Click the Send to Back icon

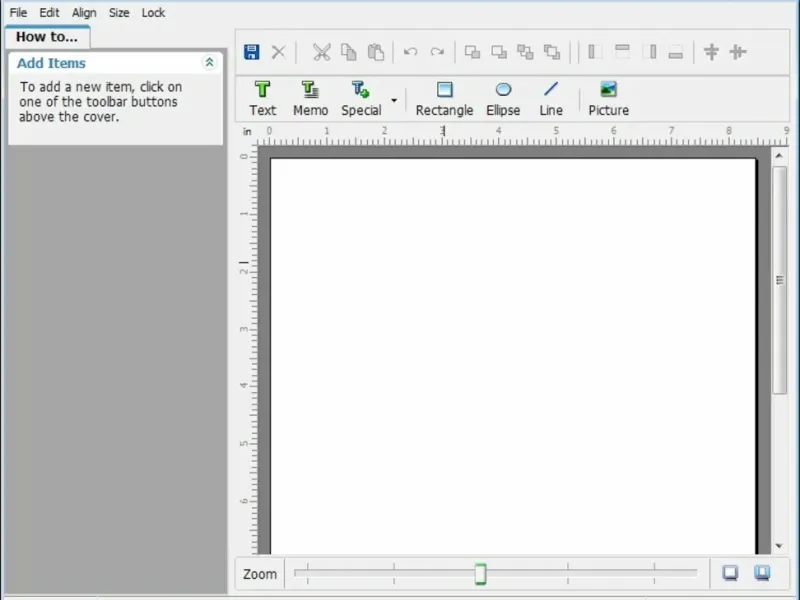pos(499,52)
